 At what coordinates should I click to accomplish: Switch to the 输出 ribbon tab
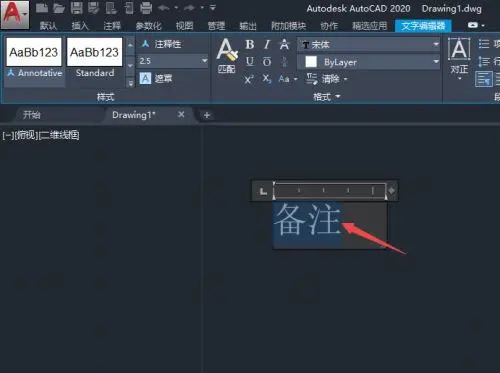point(248,25)
